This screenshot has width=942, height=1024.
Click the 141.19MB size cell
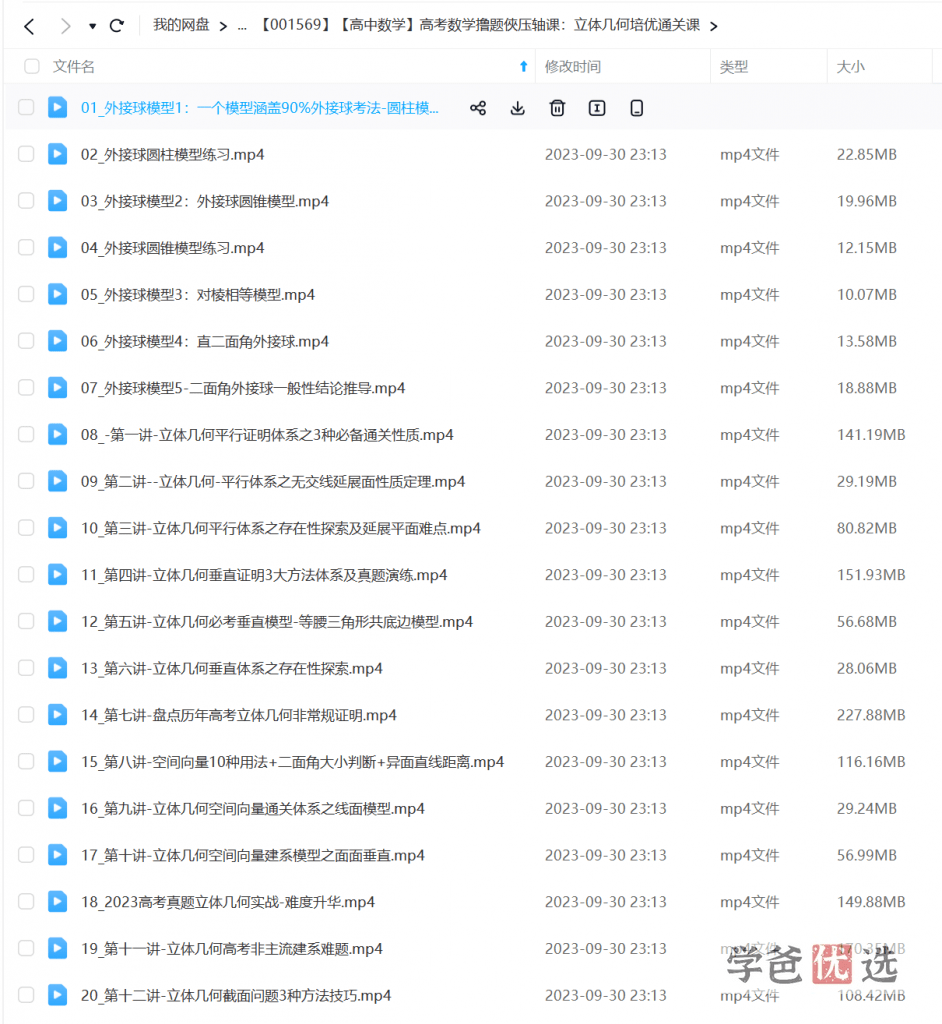(871, 435)
